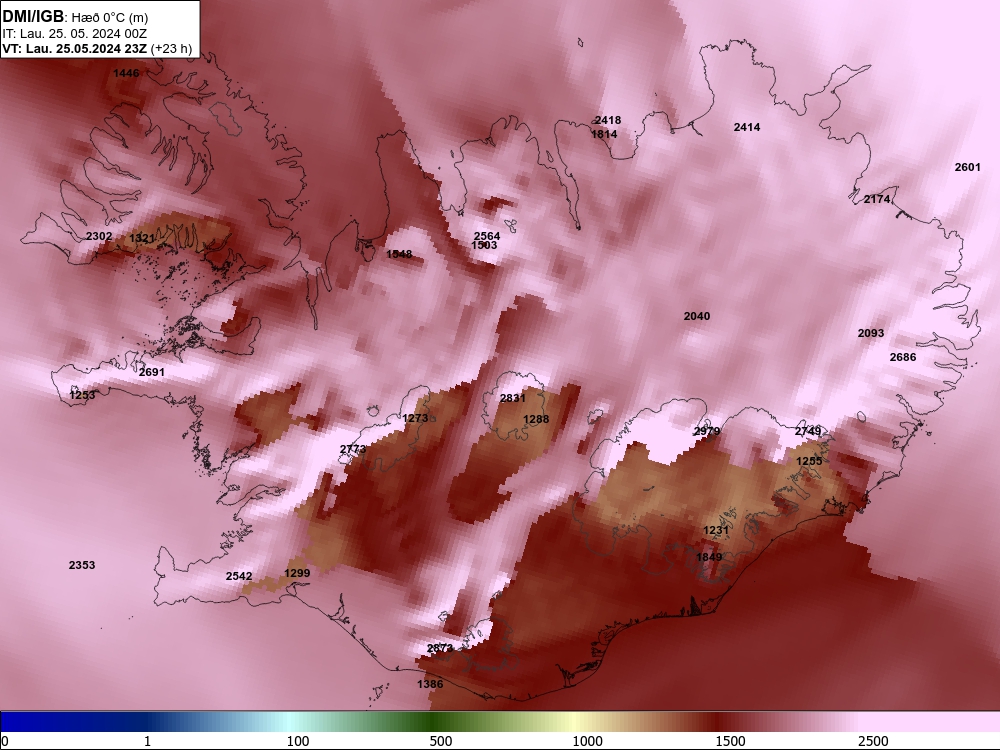The height and width of the screenshot is (750, 1000).
Task: Click the DMI/IGB title text
Action: click(x=33, y=17)
